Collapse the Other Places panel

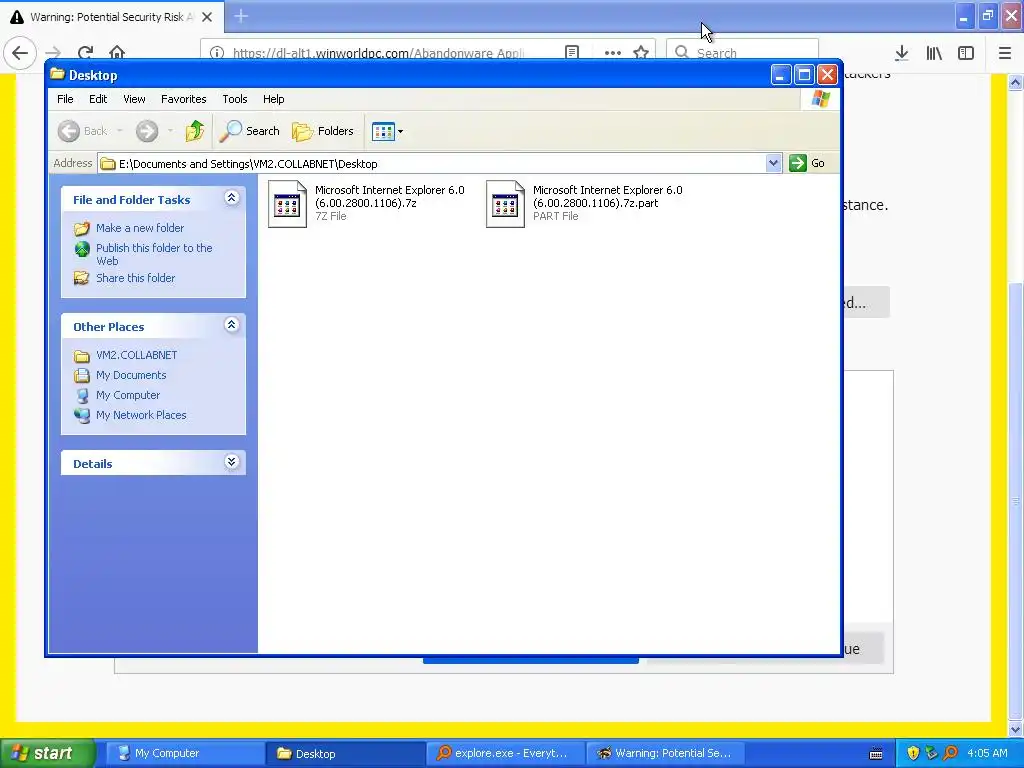pos(231,325)
